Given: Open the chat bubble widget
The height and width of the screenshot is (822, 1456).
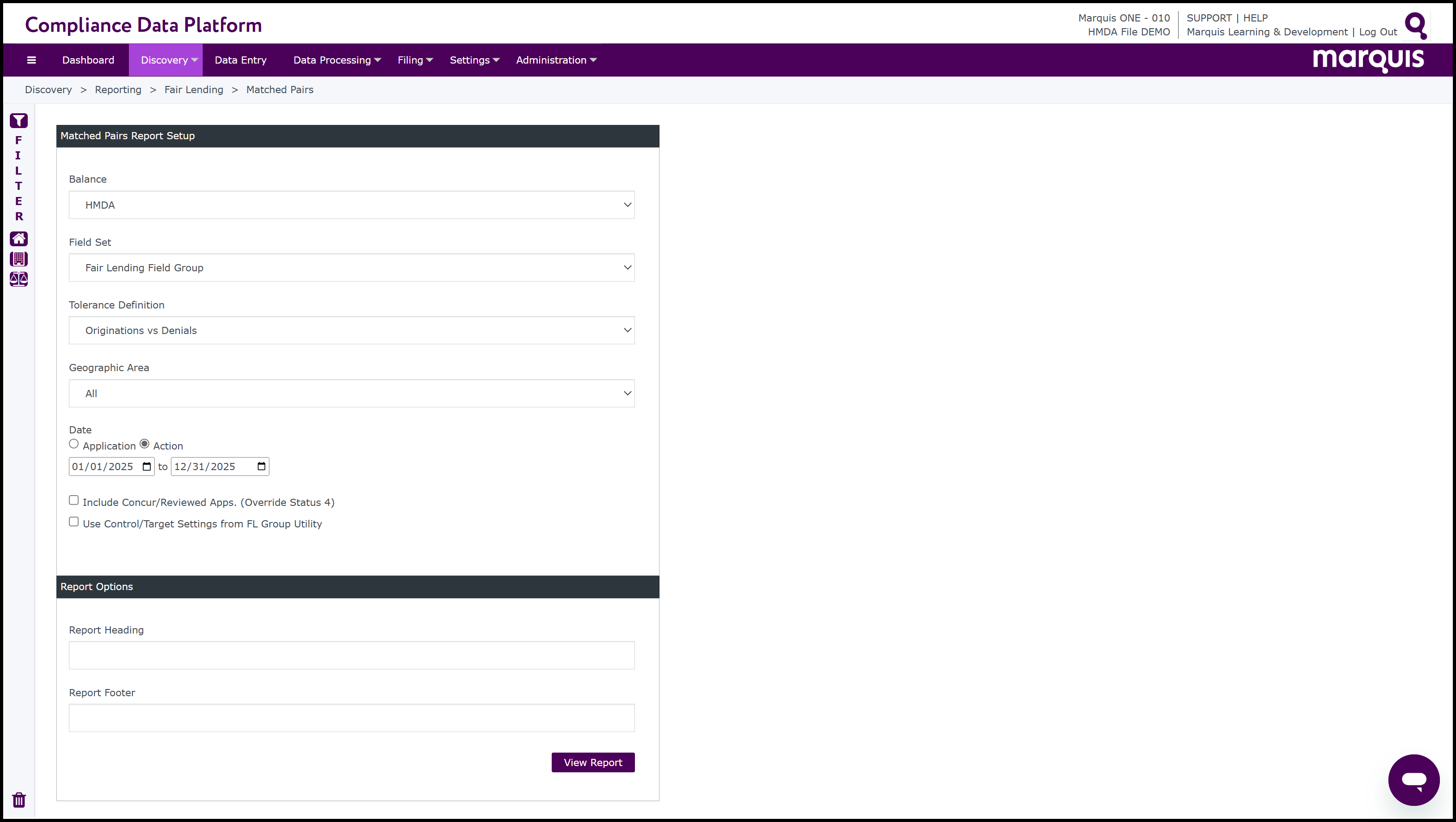Looking at the screenshot, I should (x=1413, y=779).
